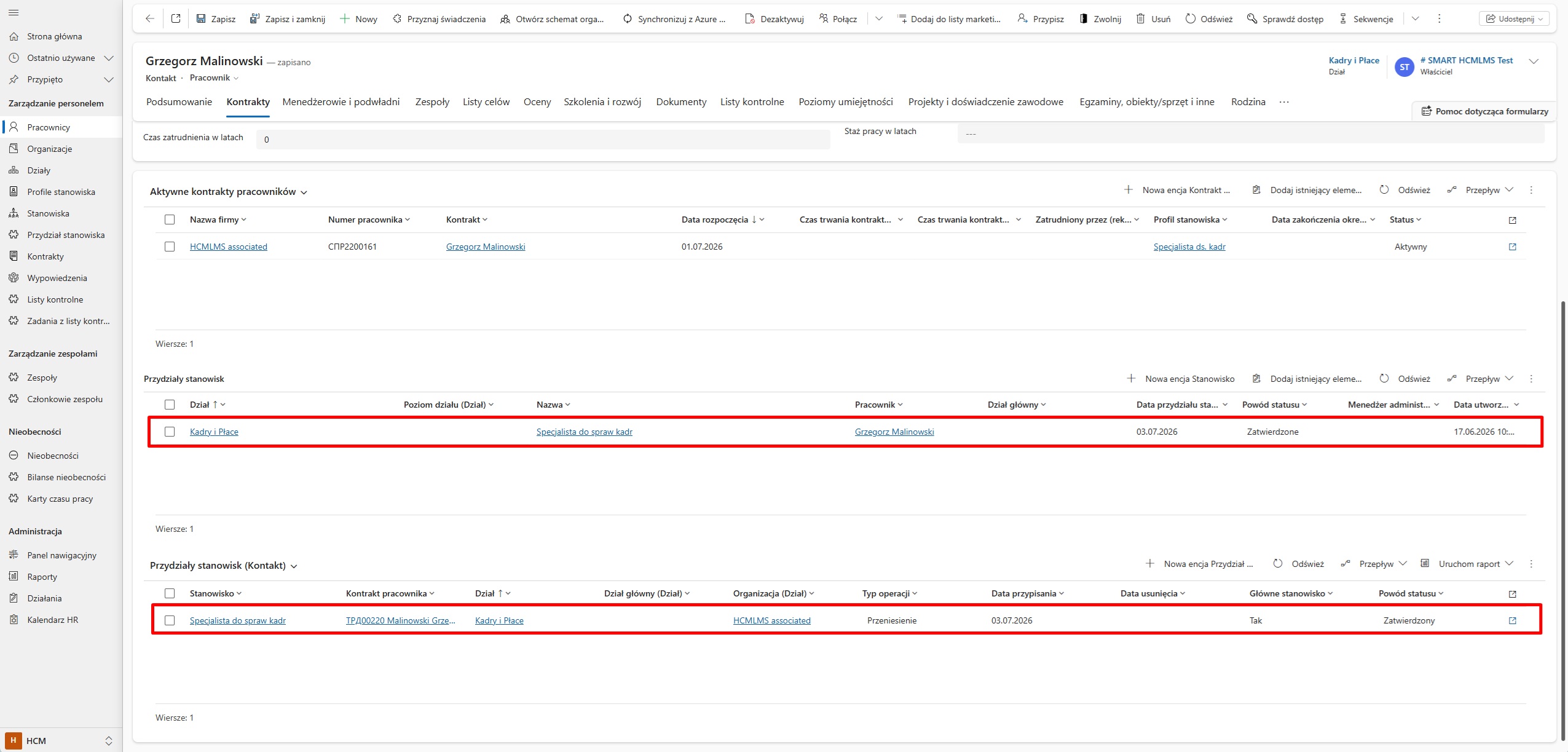The width and height of the screenshot is (1568, 752).
Task: Select checkbox for Kadry i Płace assignment row
Action: 170,432
